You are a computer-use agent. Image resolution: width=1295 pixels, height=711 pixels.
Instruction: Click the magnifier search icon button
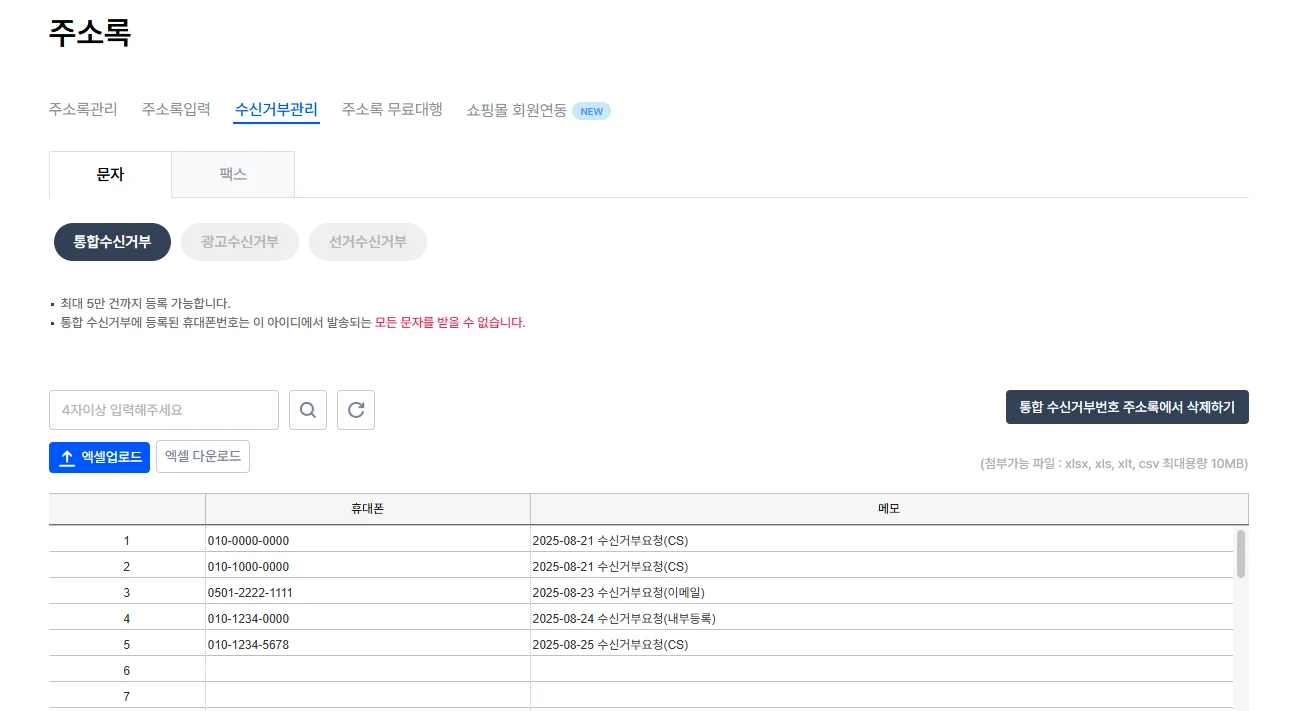click(308, 410)
